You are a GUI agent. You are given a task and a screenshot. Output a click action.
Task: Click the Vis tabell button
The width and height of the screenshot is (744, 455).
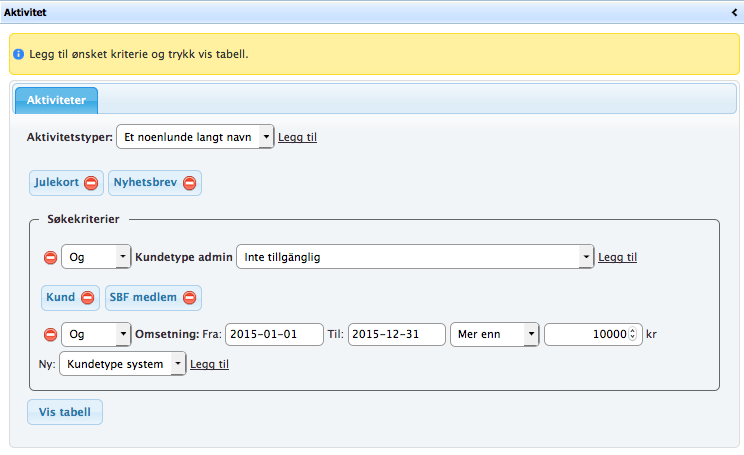pos(65,412)
